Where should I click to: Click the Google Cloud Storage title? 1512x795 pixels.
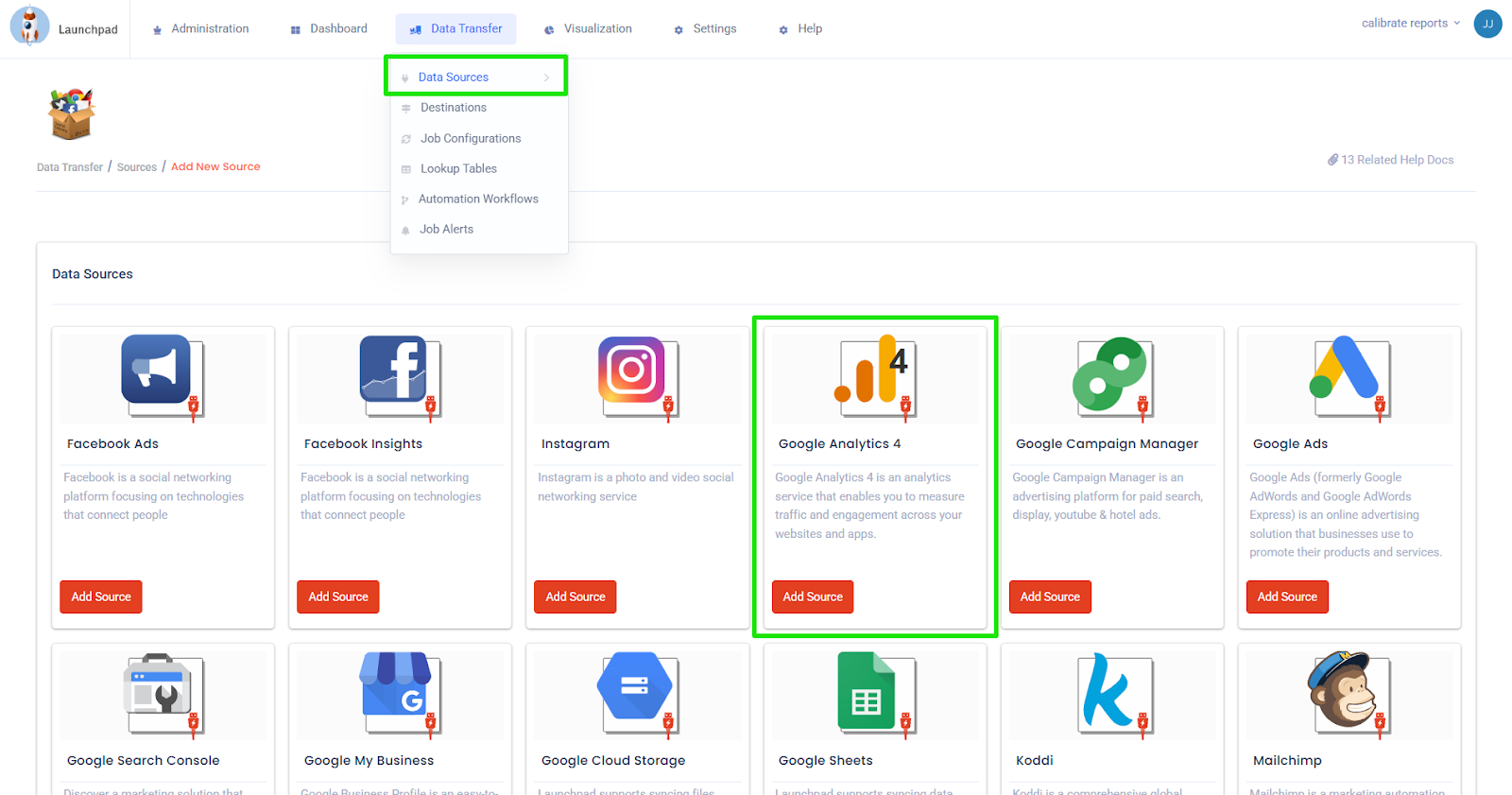click(612, 760)
